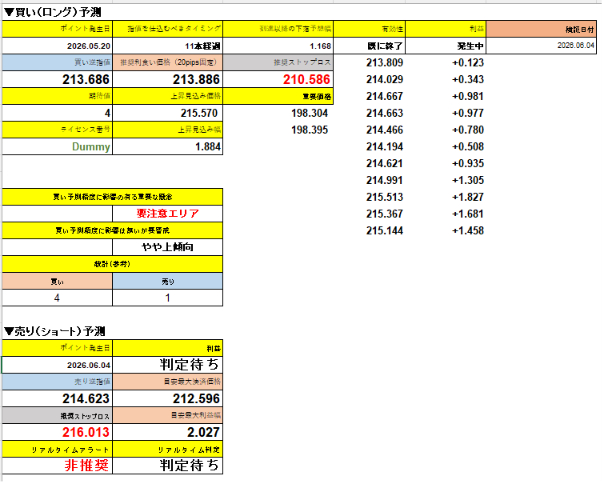Select the important price 198.304
The image size is (602, 482).
click(309, 113)
